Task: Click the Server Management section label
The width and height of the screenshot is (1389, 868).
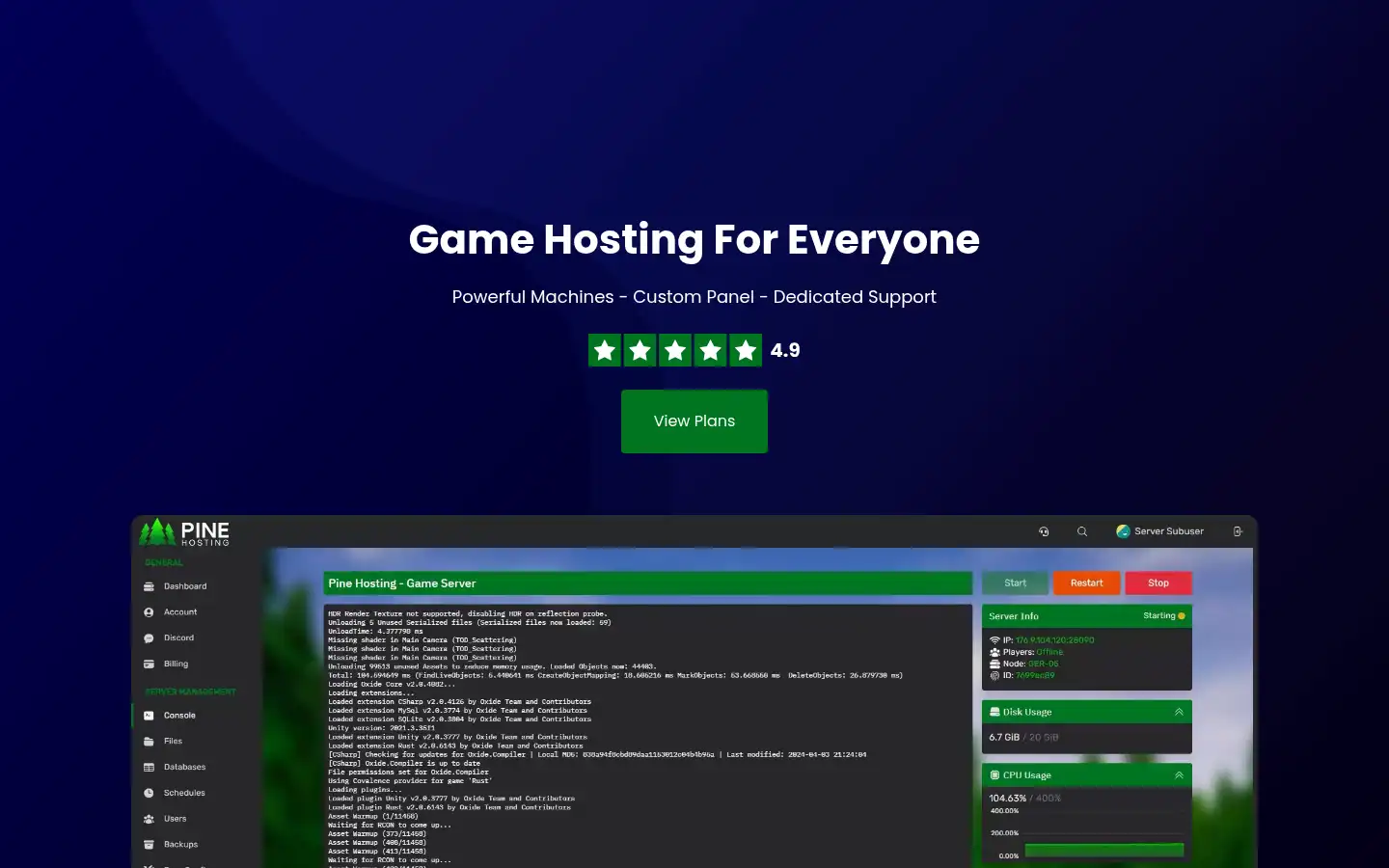Action: click(x=190, y=692)
